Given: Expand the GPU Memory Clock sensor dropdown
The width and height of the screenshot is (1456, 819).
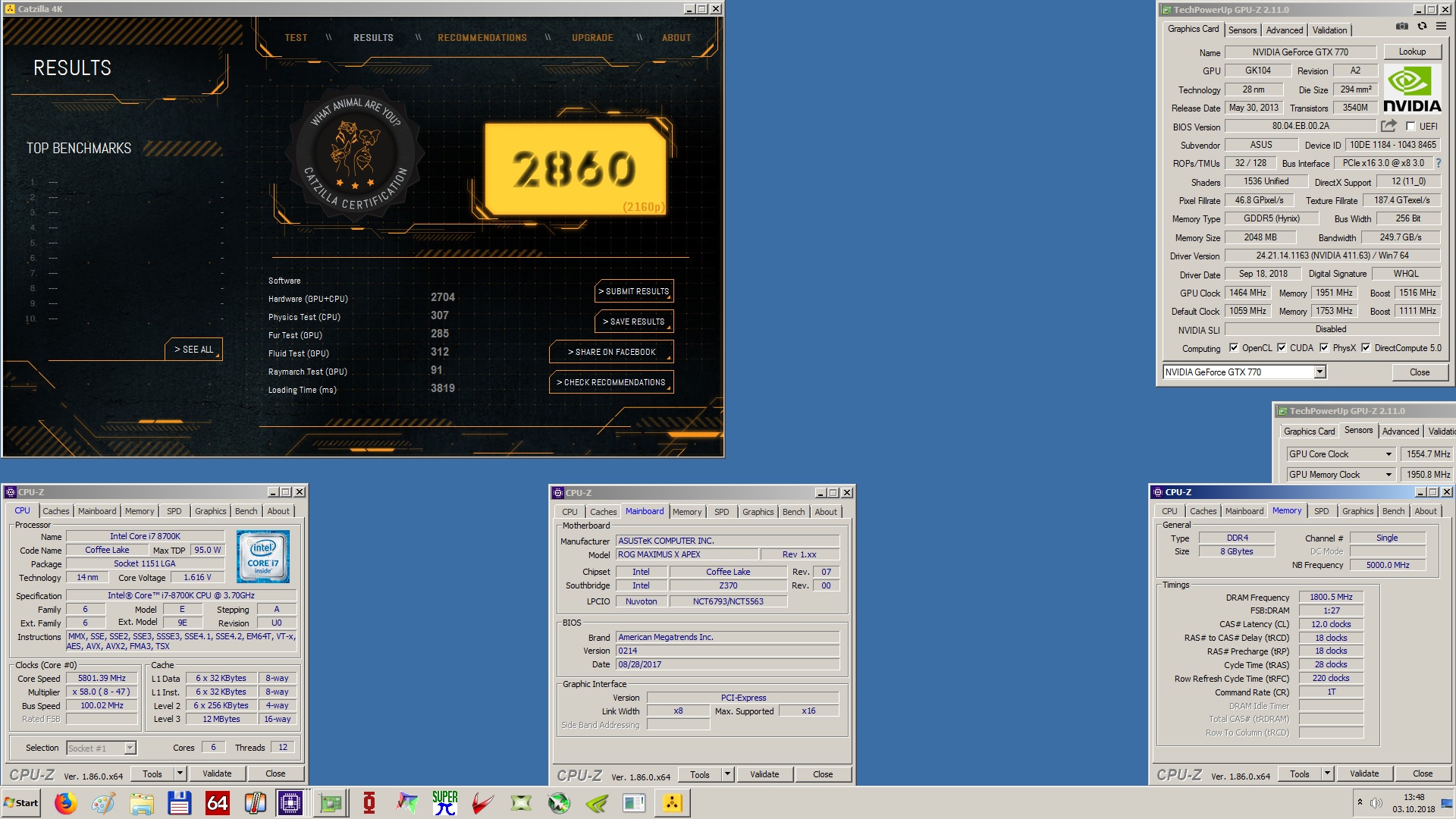Looking at the screenshot, I should [1389, 475].
